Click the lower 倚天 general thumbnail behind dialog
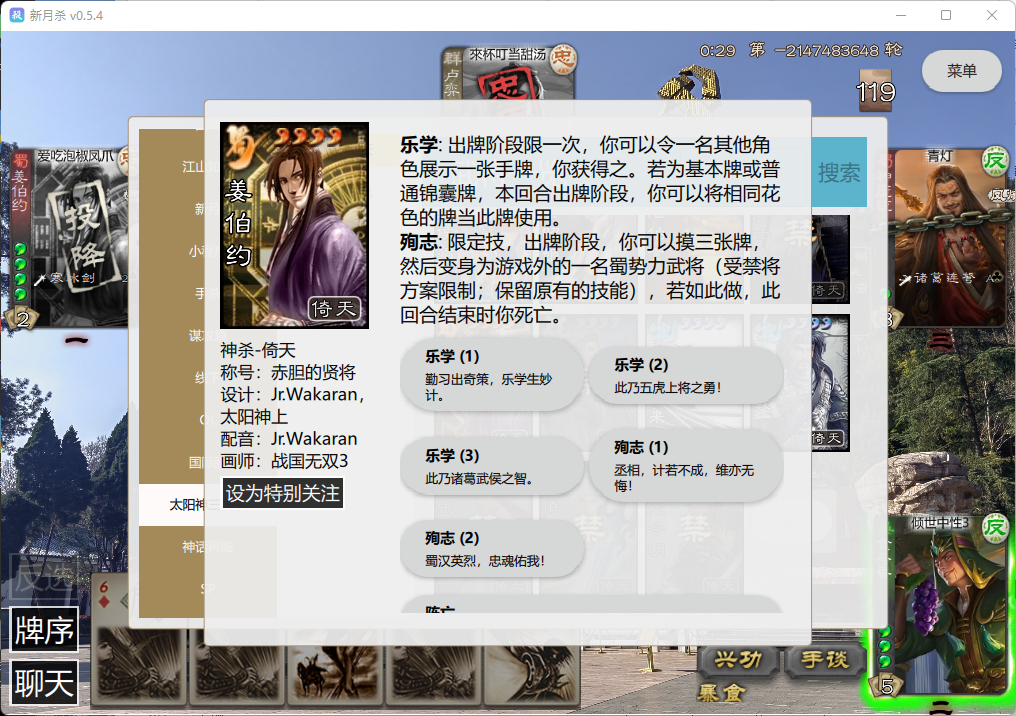The height and width of the screenshot is (716, 1016). 830,382
